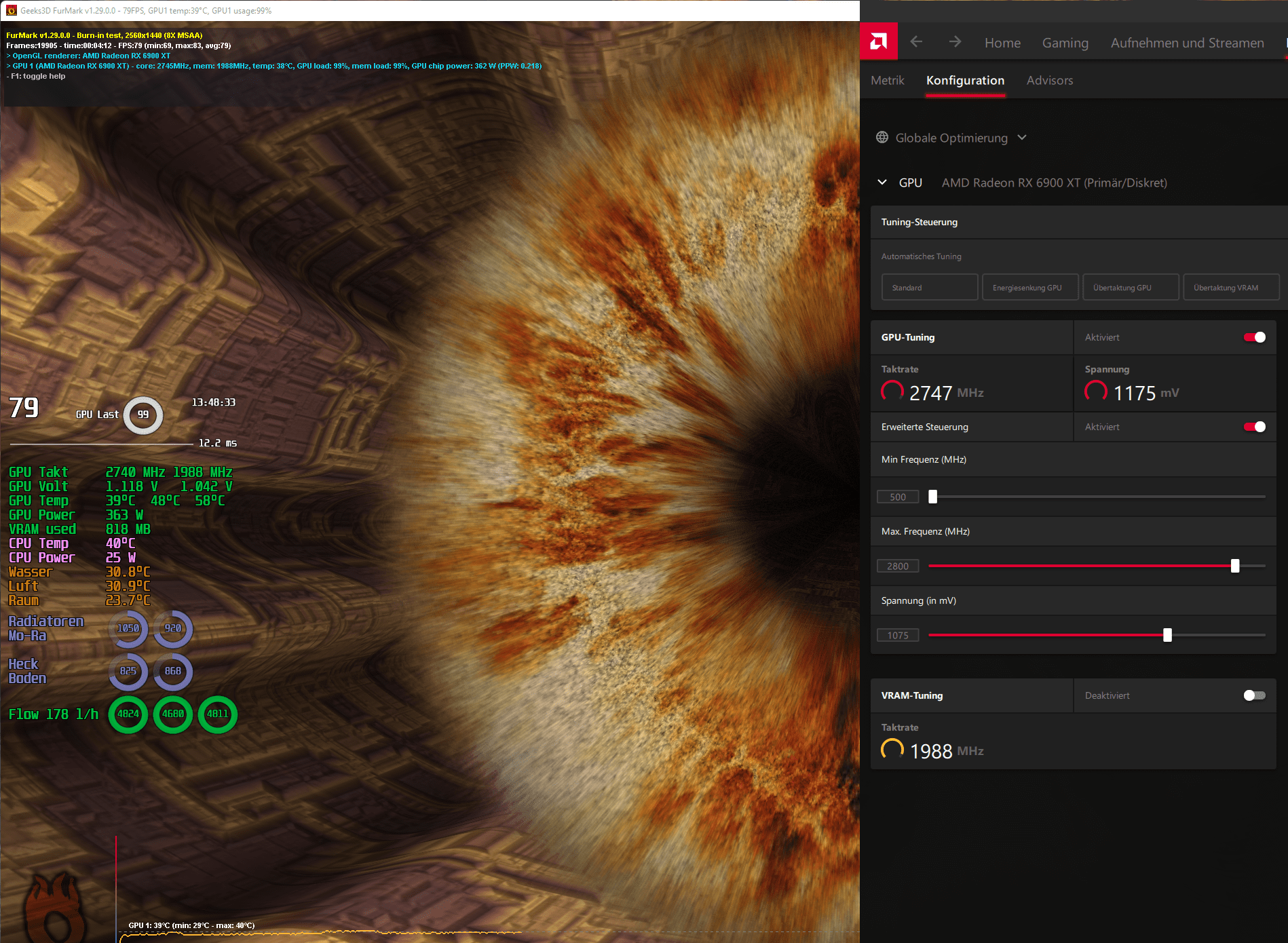The height and width of the screenshot is (943, 1288).
Task: Choose the Energiesenkung GPU preset
Action: tap(1030, 287)
